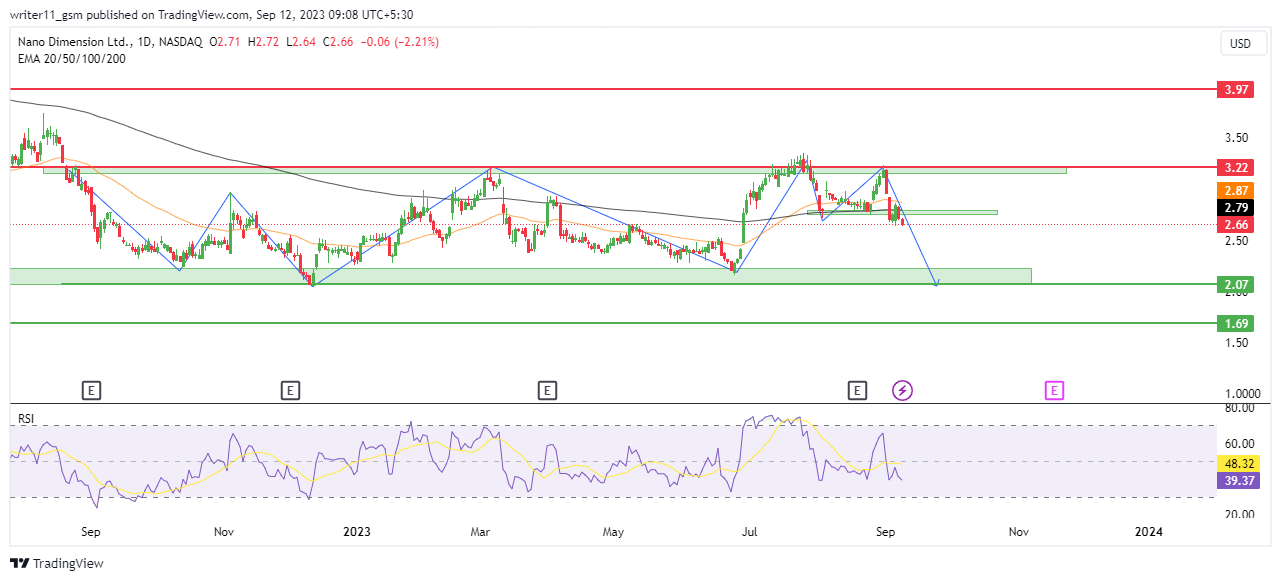This screenshot has width=1281, height=581.
Task: Click the earnings E marker near April
Action: click(547, 390)
